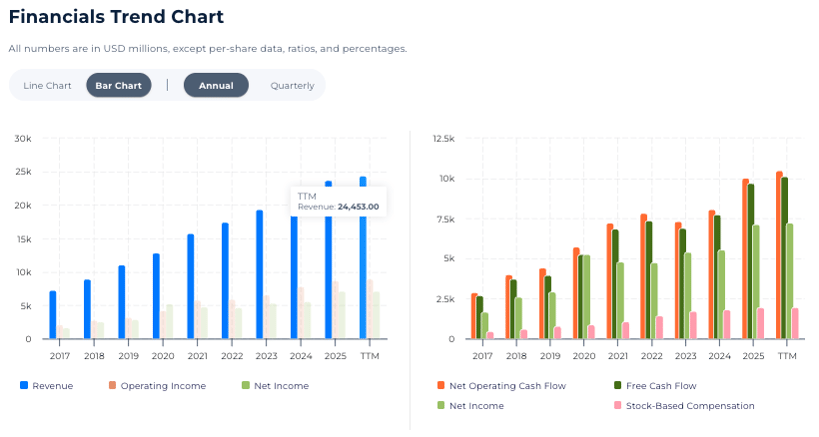Select the Bar Chart toggle
This screenshot has height=437, width=819.
[118, 85]
